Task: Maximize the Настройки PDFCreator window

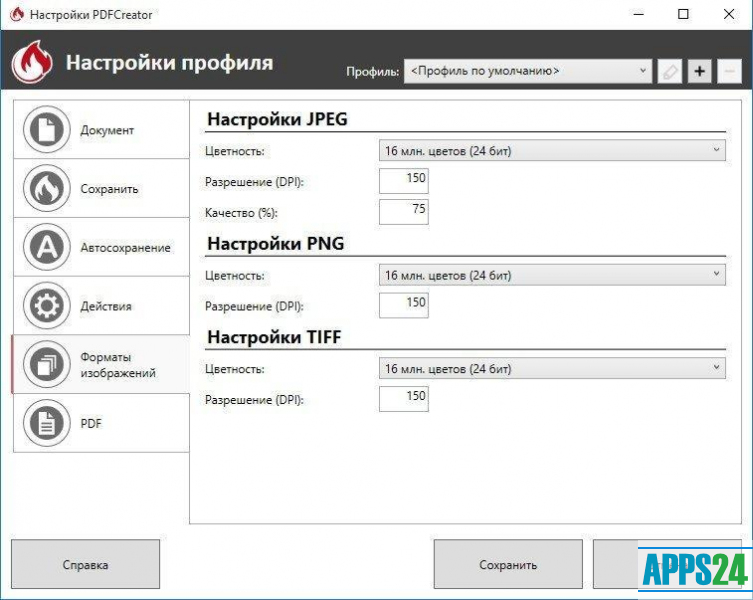Action: tap(683, 14)
